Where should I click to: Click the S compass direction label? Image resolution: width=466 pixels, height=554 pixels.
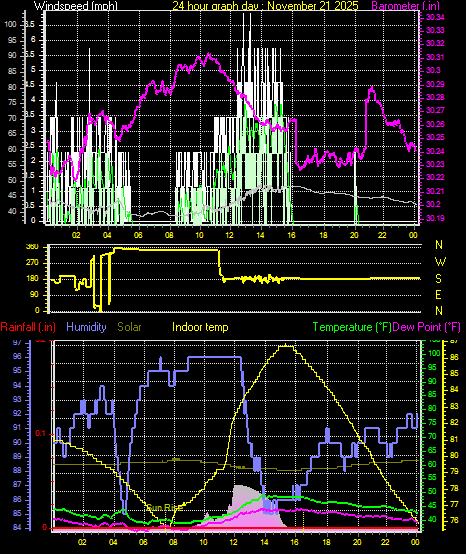(x=438, y=279)
